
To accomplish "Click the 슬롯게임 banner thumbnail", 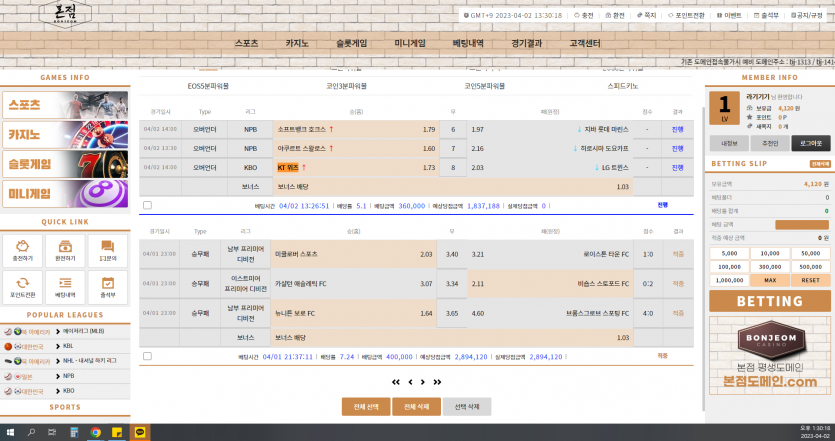I will click(x=65, y=163).
